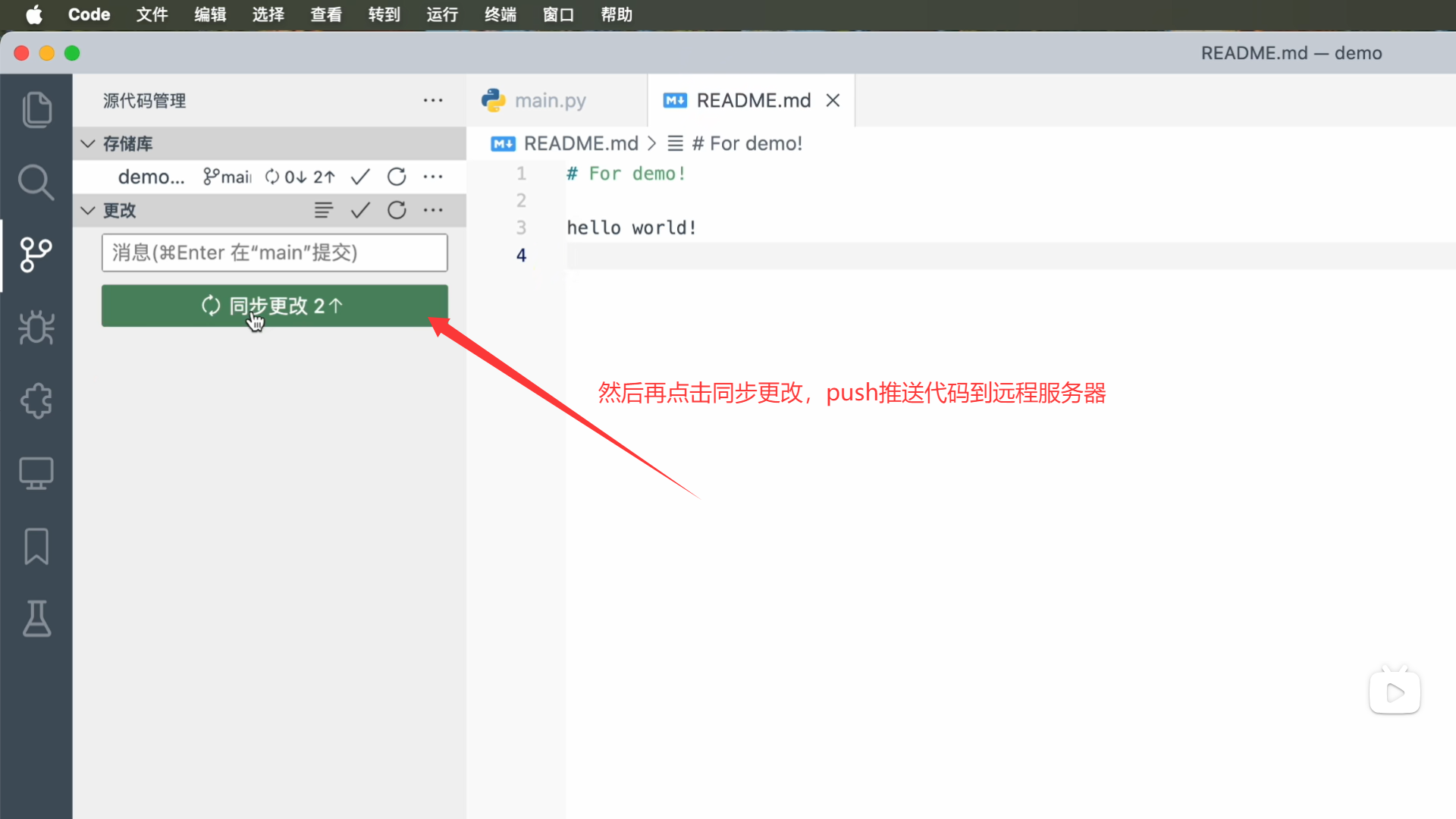Switch to the main.py tab
The image size is (1456, 819).
(x=550, y=100)
